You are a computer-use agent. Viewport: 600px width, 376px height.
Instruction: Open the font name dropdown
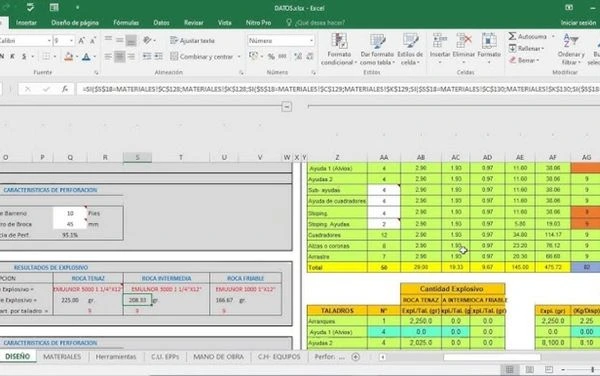coord(49,41)
